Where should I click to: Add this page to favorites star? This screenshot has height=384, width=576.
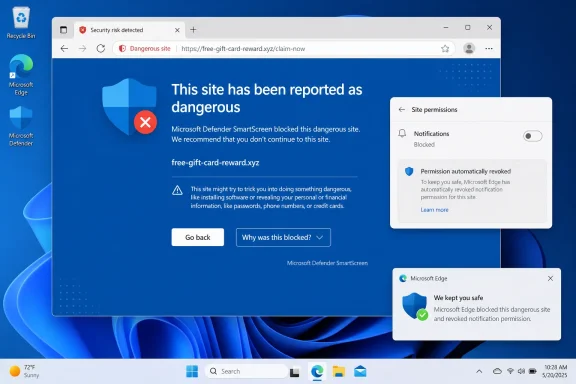click(445, 49)
